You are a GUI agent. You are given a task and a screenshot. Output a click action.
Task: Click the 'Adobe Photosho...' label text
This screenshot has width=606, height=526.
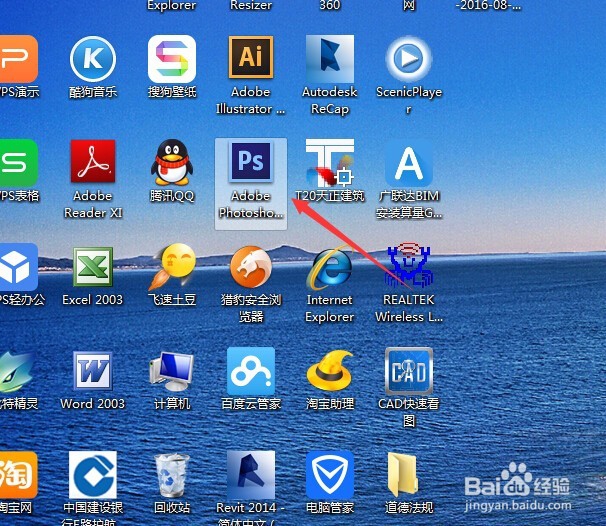(251, 204)
